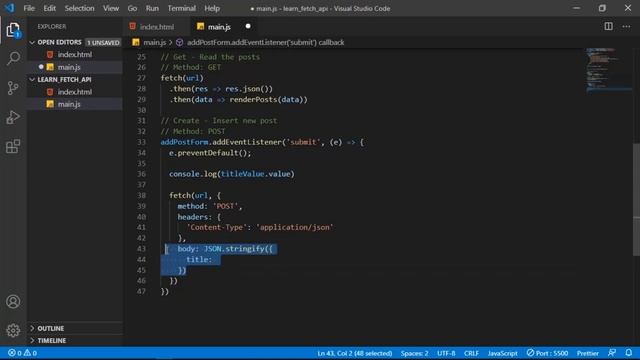Image resolution: width=640 pixels, height=360 pixels.
Task: Click the Split Editor Right icon
Action: [608, 27]
